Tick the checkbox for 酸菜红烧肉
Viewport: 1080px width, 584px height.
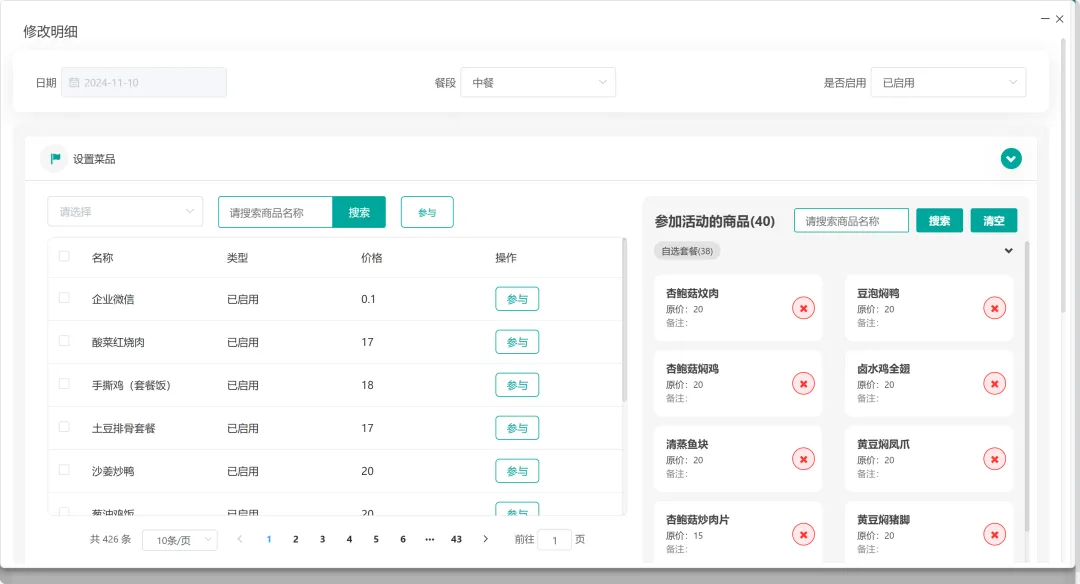64,341
